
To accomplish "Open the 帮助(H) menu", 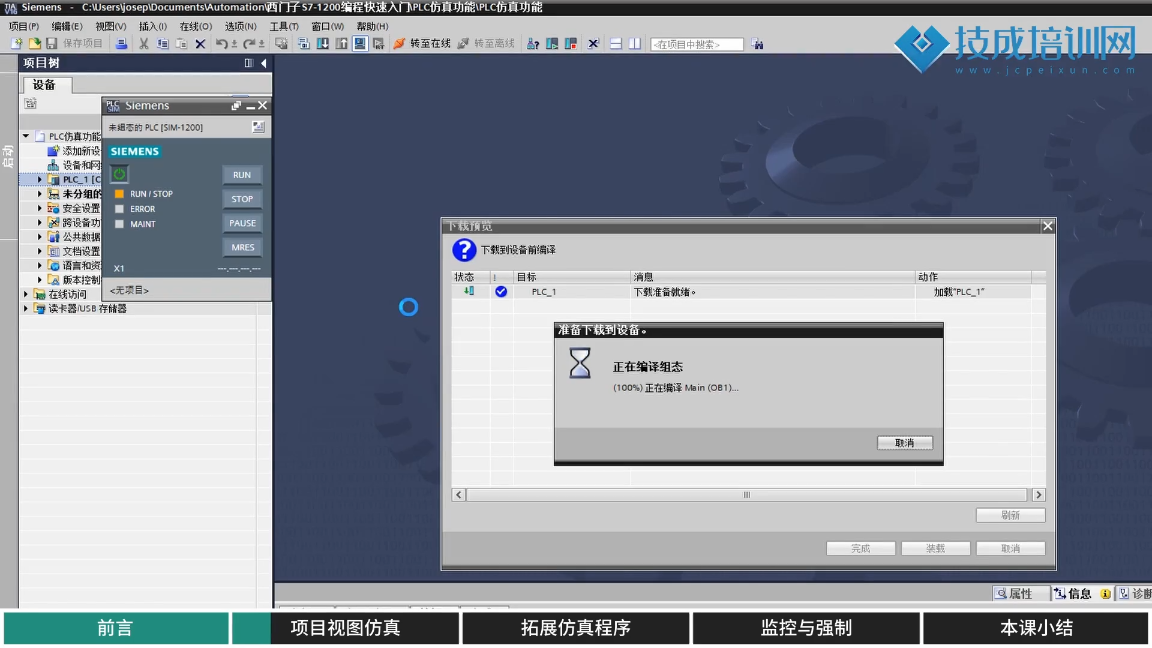I will (372, 26).
